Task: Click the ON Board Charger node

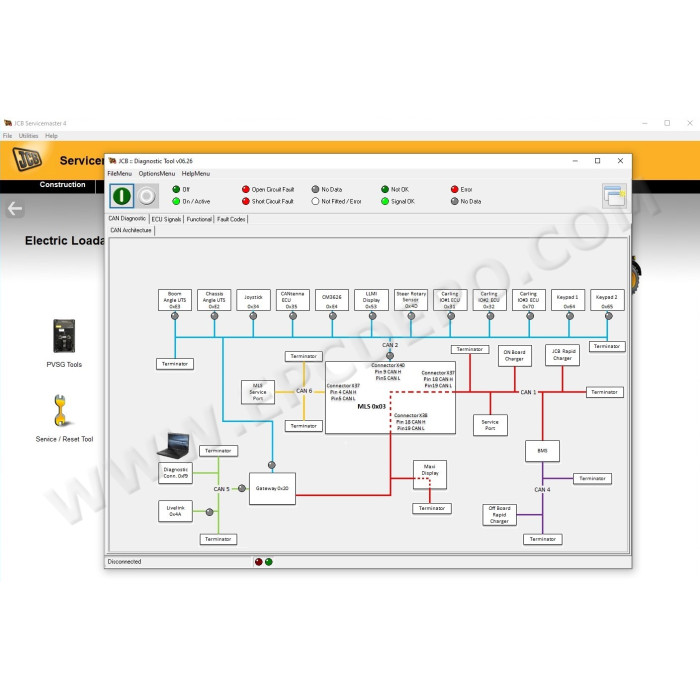Action: (x=515, y=356)
